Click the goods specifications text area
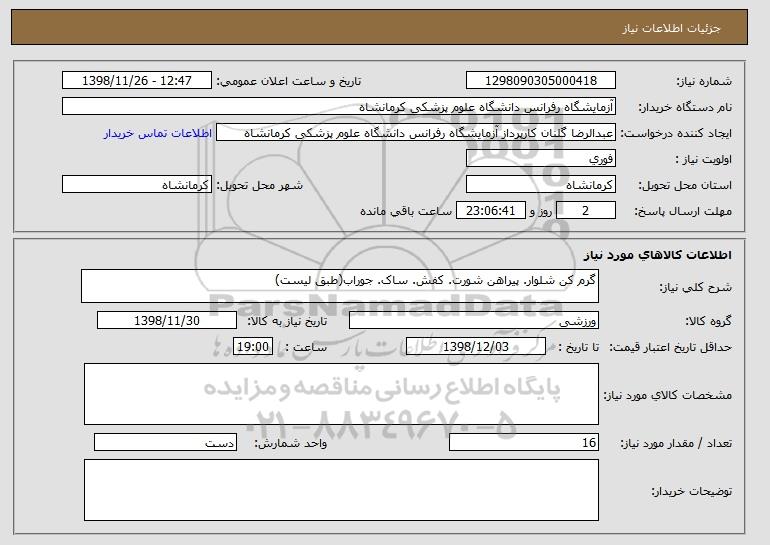 coord(341,394)
